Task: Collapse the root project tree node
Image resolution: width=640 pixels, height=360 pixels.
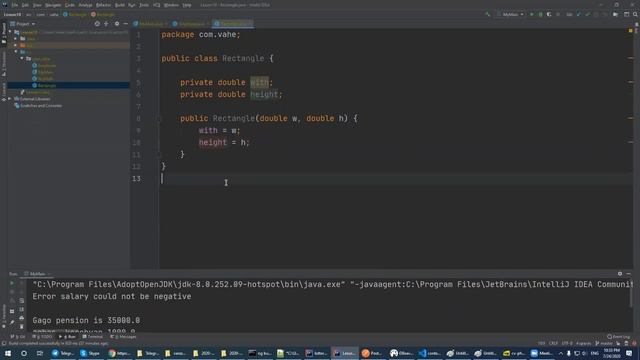Action: 10,32
